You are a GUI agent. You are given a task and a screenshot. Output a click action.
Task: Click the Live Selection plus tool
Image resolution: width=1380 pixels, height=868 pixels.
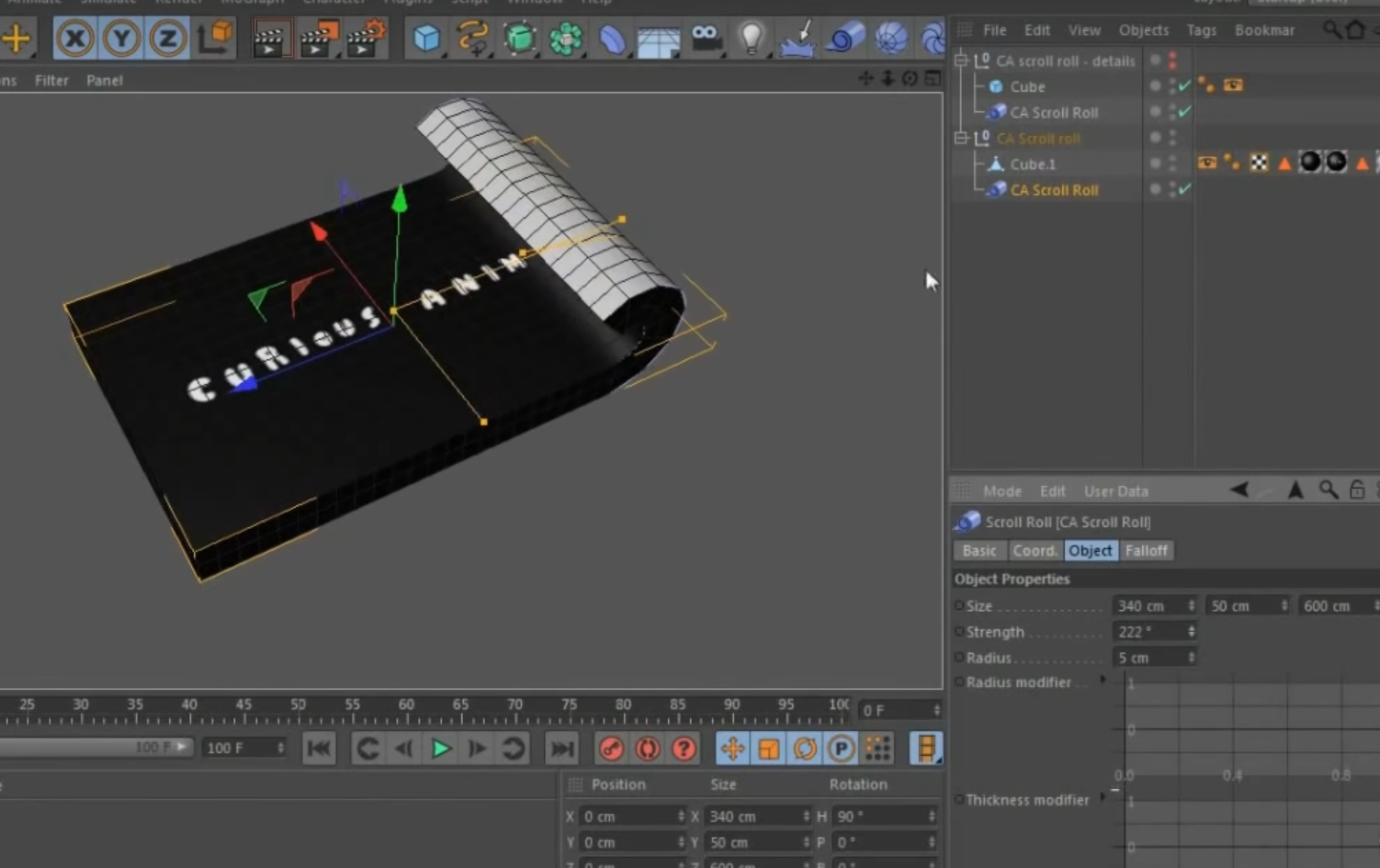pyautogui.click(x=16, y=39)
